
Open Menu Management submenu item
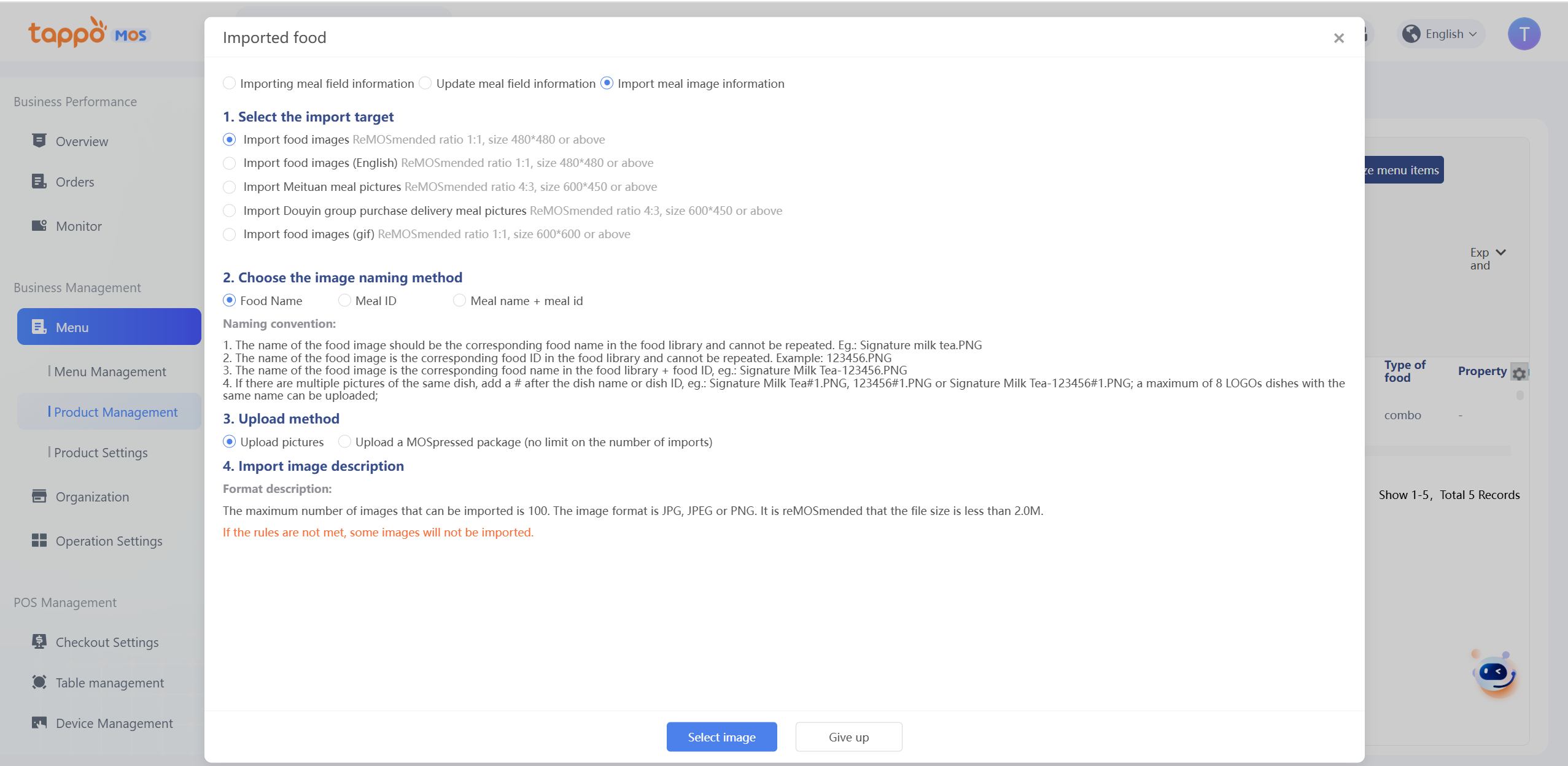pyautogui.click(x=110, y=371)
